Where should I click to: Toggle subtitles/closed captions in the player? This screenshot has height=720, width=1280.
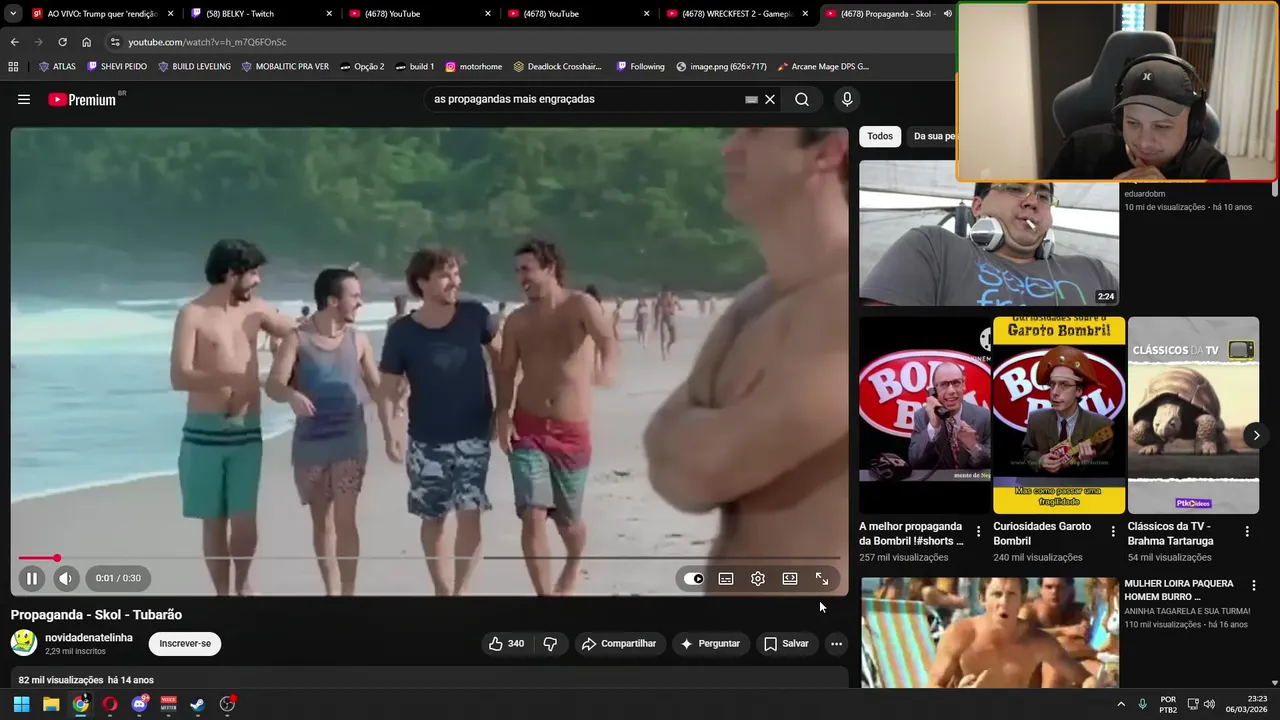pyautogui.click(x=726, y=578)
